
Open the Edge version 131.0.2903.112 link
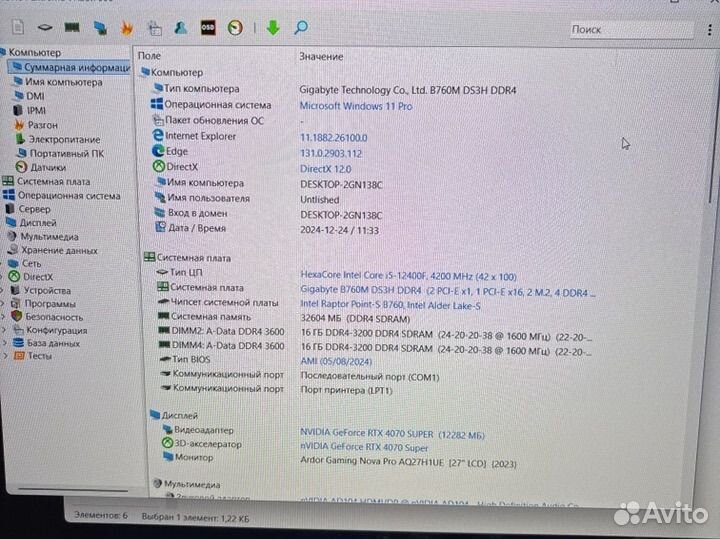click(x=331, y=153)
